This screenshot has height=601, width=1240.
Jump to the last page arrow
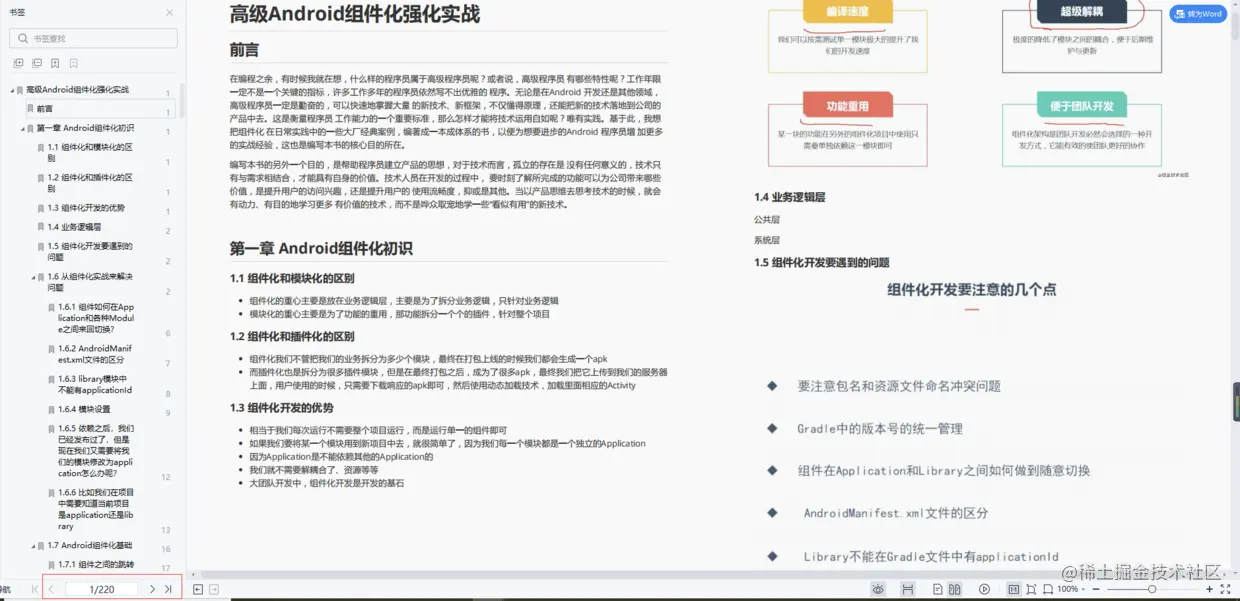[x=168, y=589]
